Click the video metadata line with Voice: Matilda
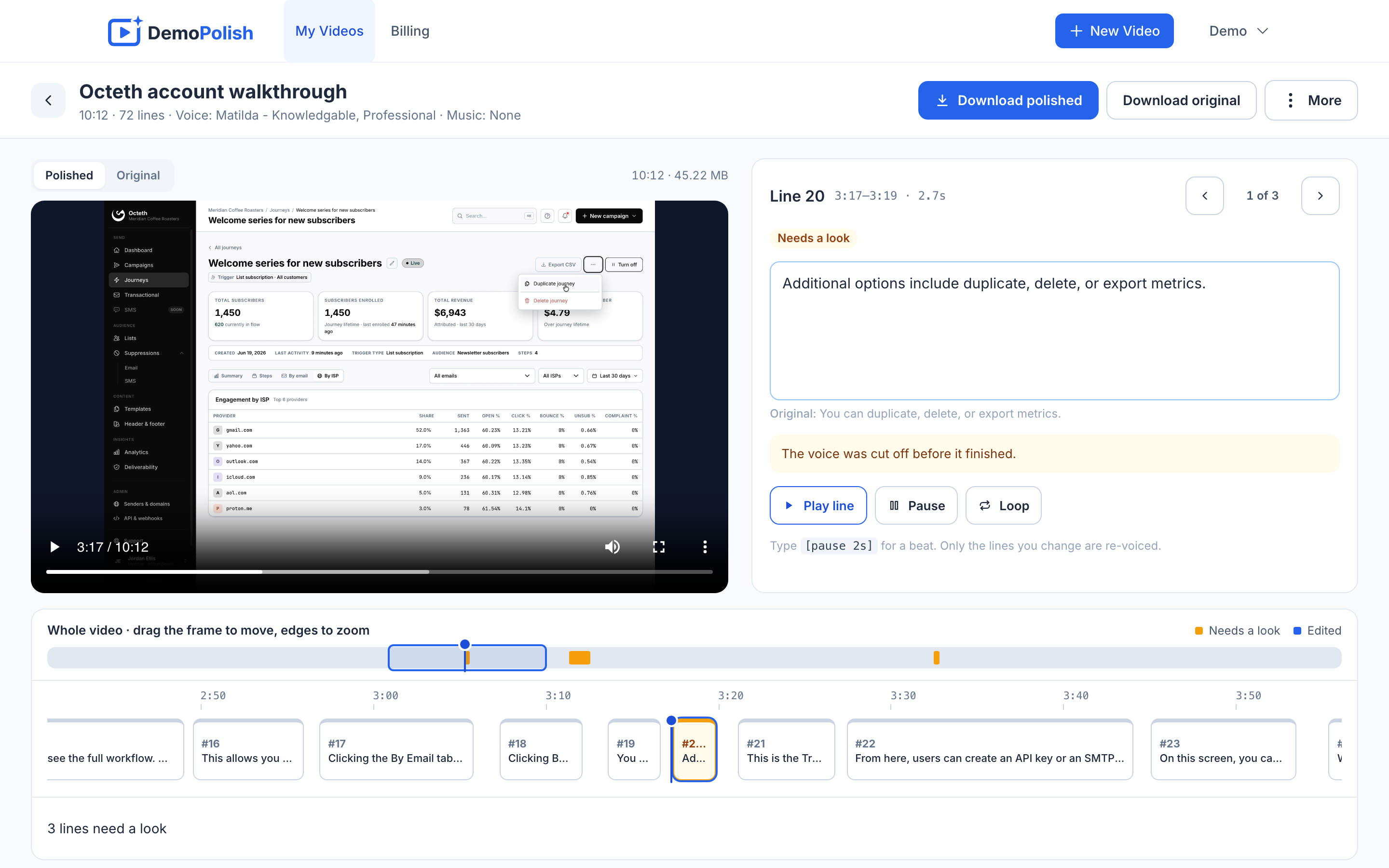 300,115
